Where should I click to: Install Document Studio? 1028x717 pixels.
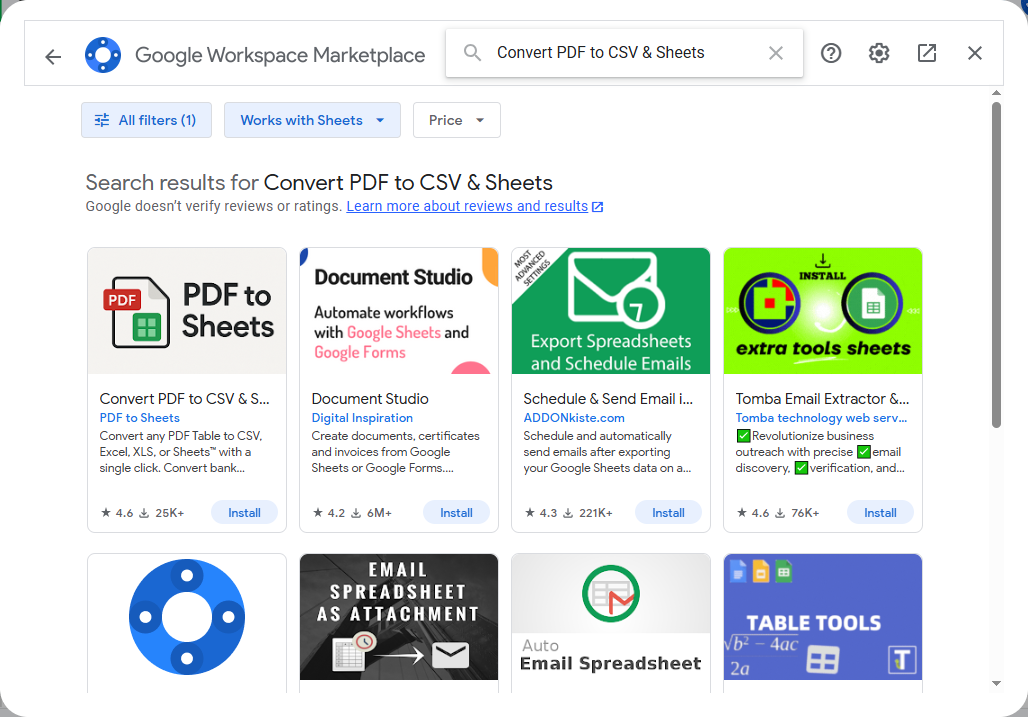(x=456, y=512)
